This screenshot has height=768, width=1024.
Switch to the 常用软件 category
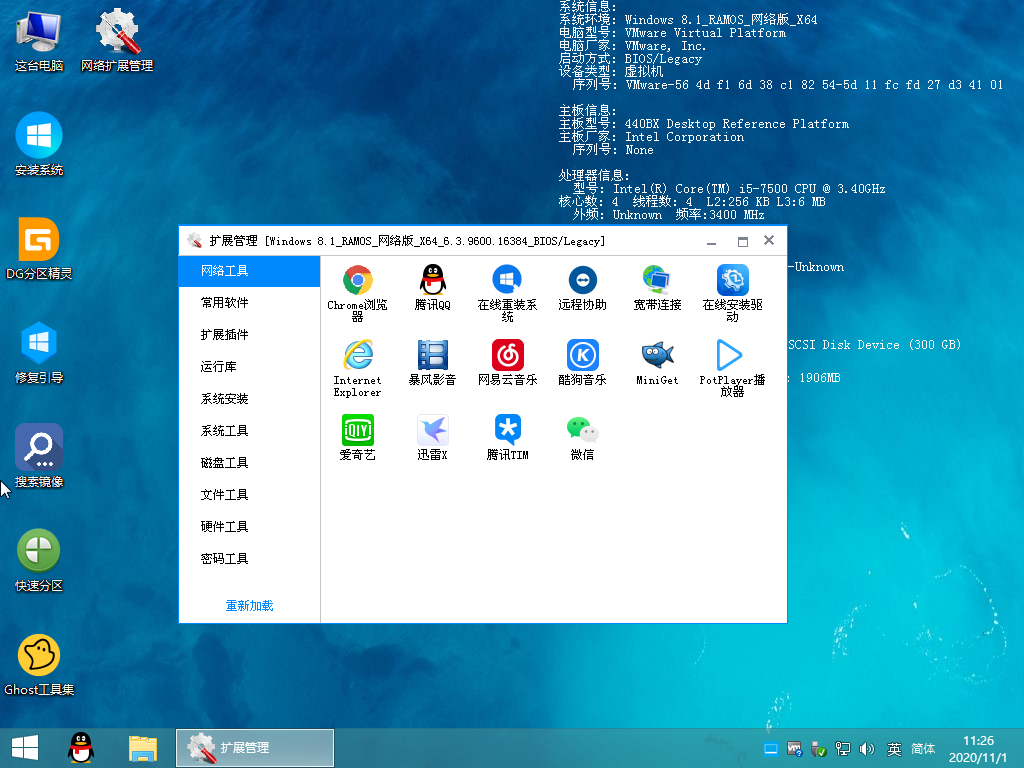pyautogui.click(x=249, y=302)
